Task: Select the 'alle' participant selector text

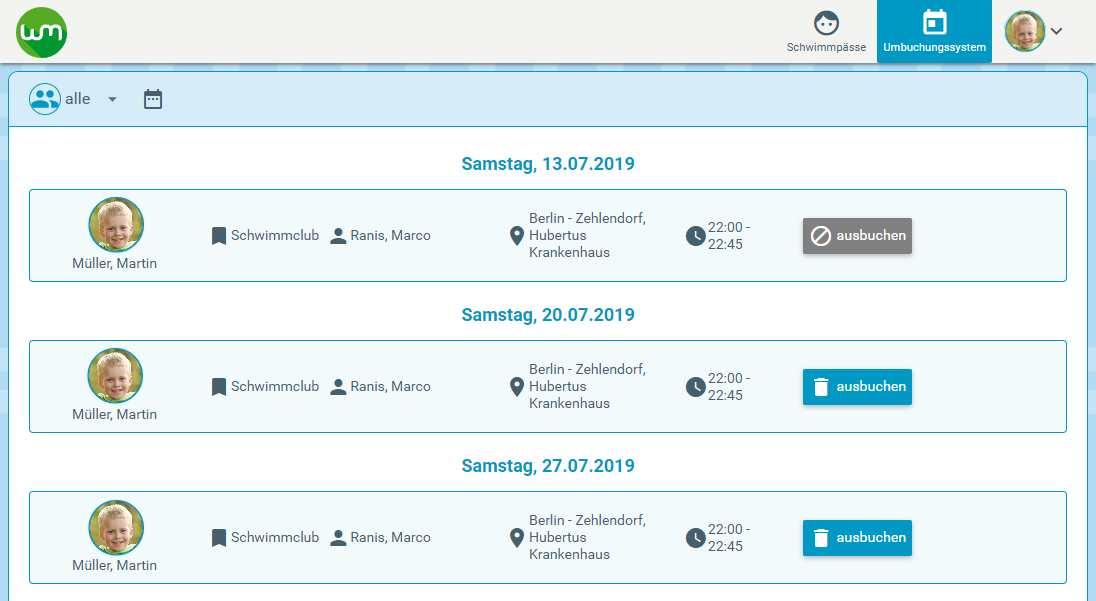Action: pyautogui.click(x=78, y=99)
